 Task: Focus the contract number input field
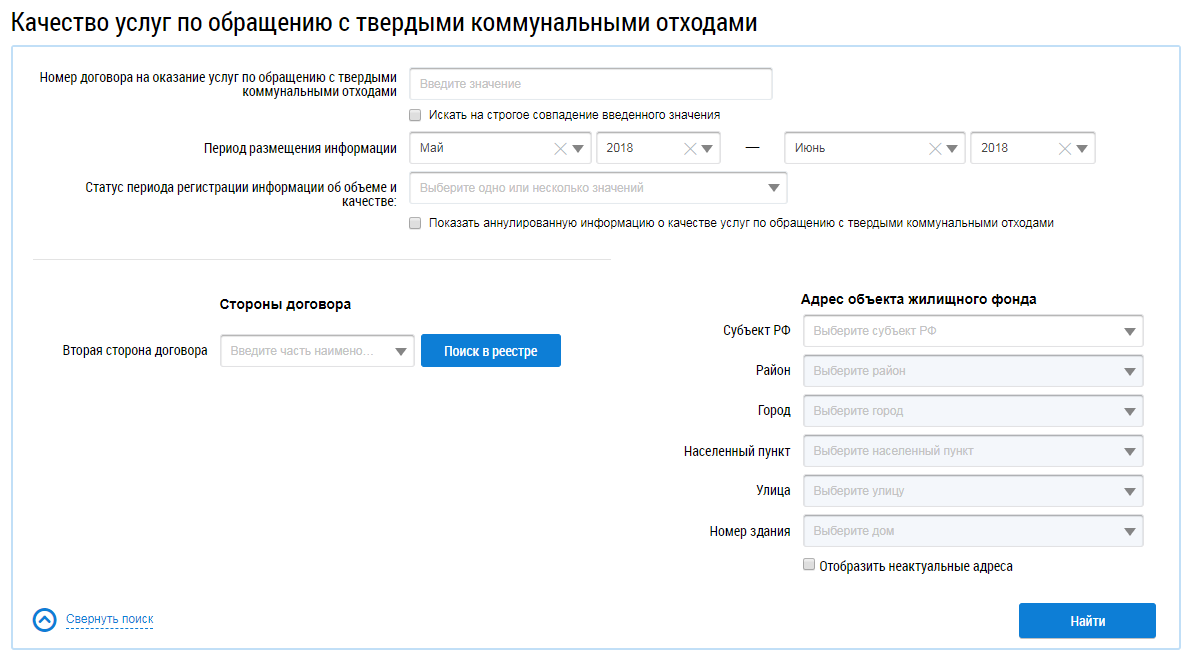590,84
